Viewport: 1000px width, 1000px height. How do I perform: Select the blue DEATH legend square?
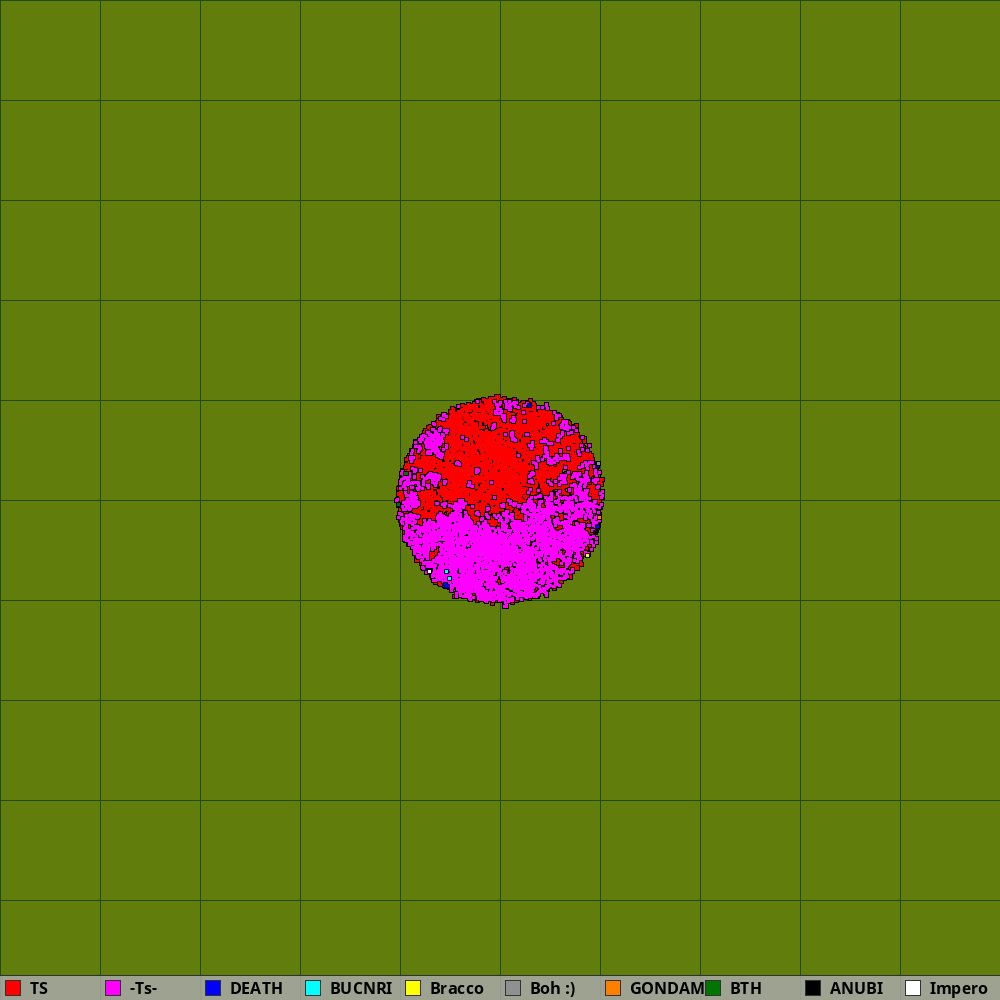213,988
